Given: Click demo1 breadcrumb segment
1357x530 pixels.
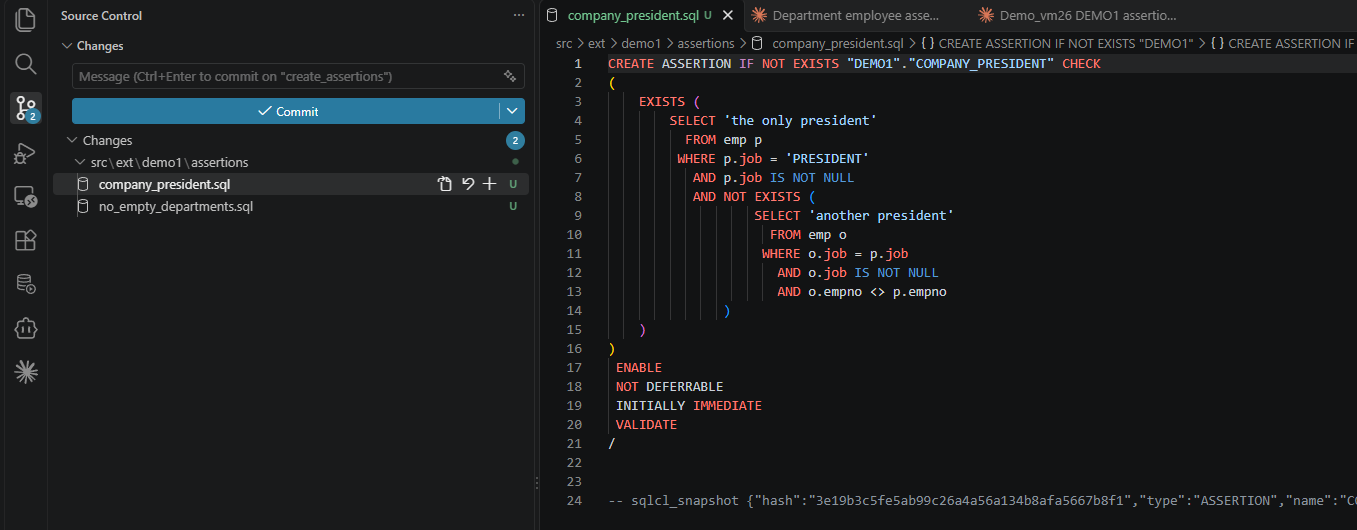Looking at the screenshot, I should 641,44.
